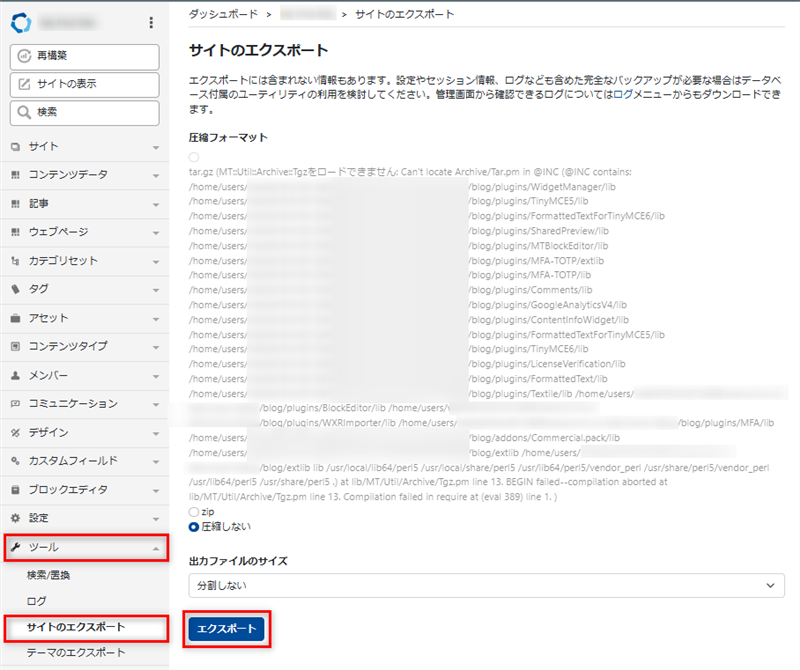Viewport: 800px width, 670px height.
Task: Click the wrench icon beside ツール
Action: tap(15, 548)
